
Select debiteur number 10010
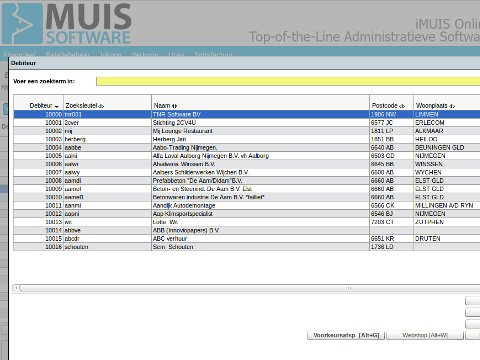tap(54, 197)
